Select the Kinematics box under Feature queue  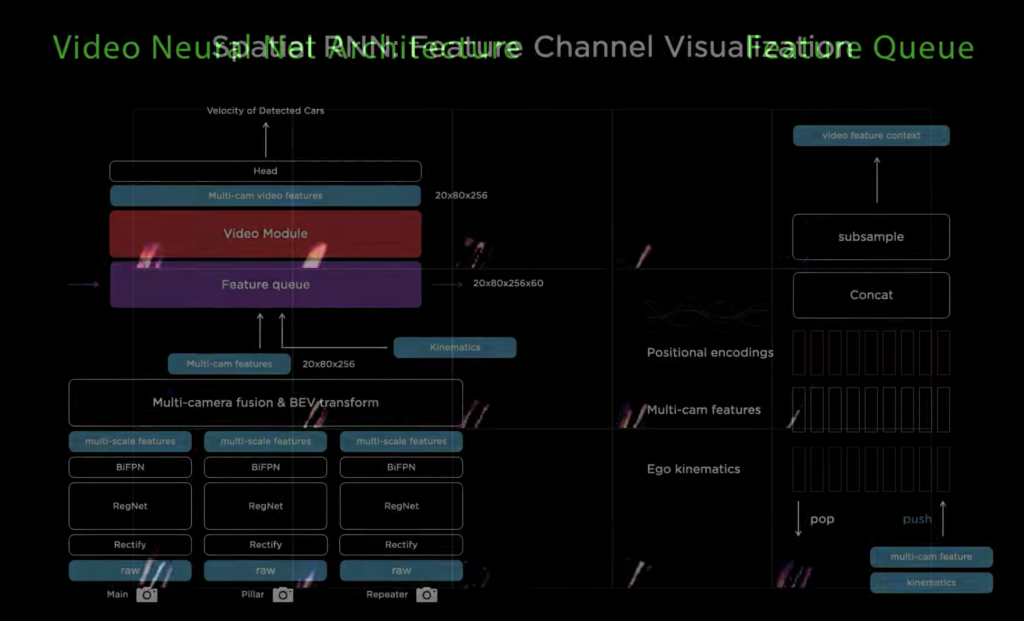tap(455, 348)
